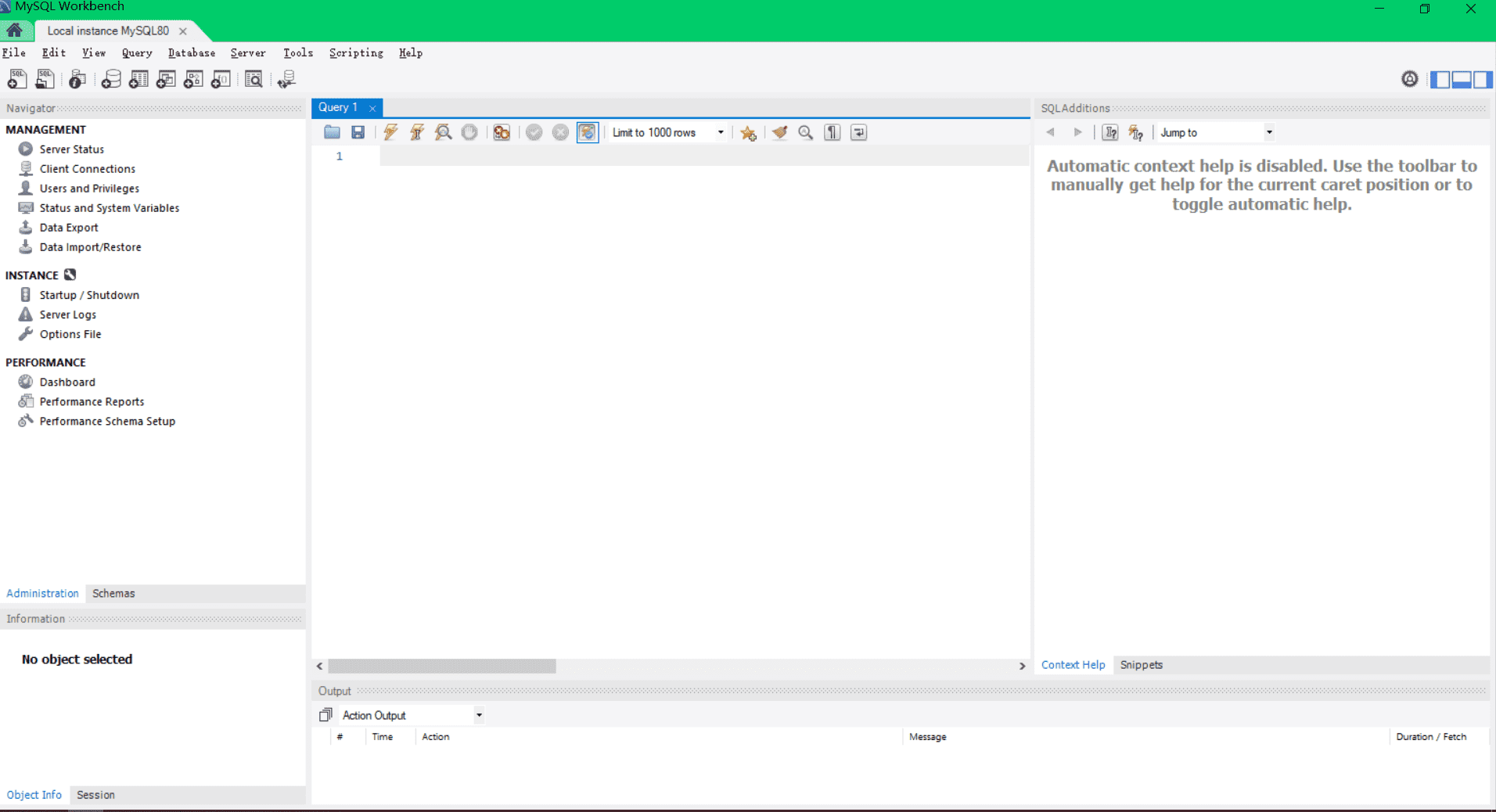
Task: Switch to the Schemas panel
Action: 113,593
